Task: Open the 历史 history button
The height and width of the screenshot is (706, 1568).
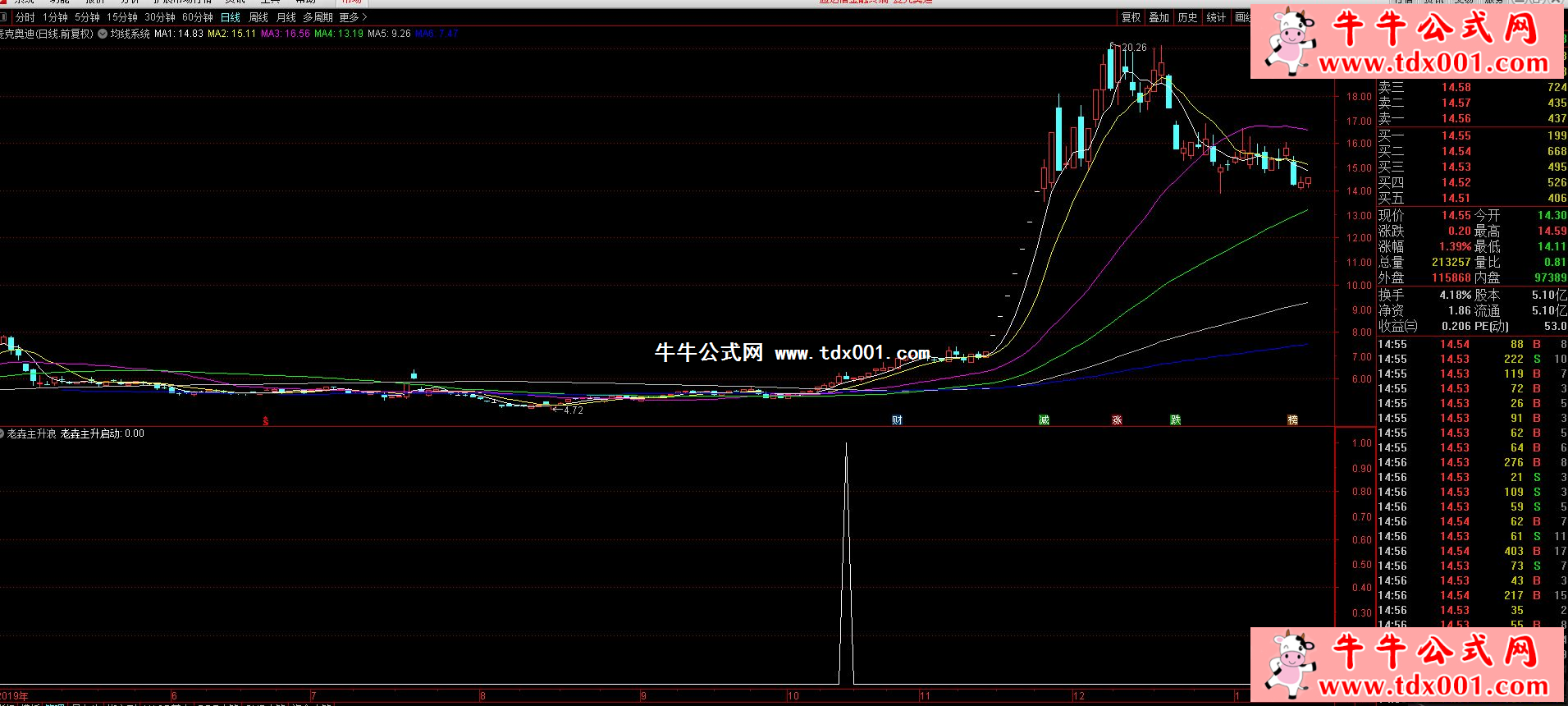Action: 1187,17
